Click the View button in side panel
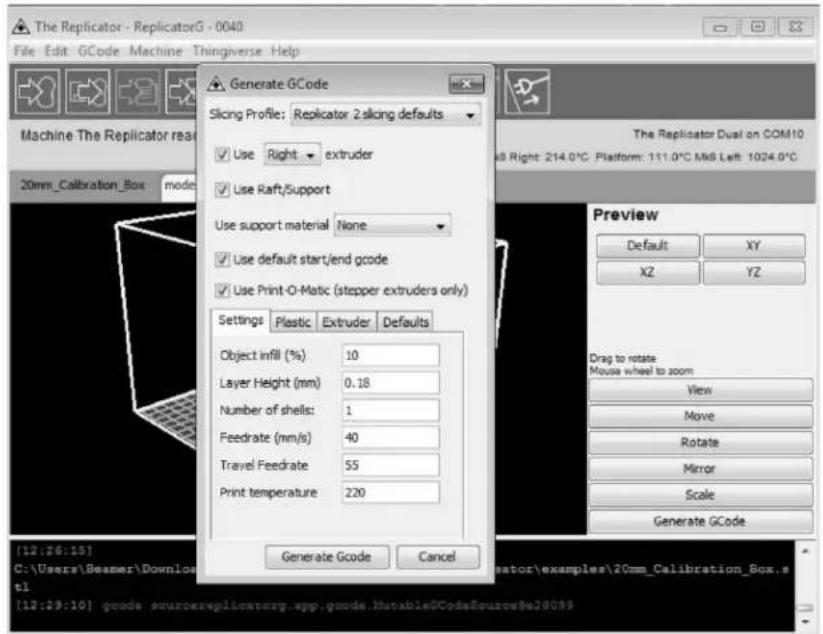Image resolution: width=823 pixels, height=634 pixels. coord(700,390)
